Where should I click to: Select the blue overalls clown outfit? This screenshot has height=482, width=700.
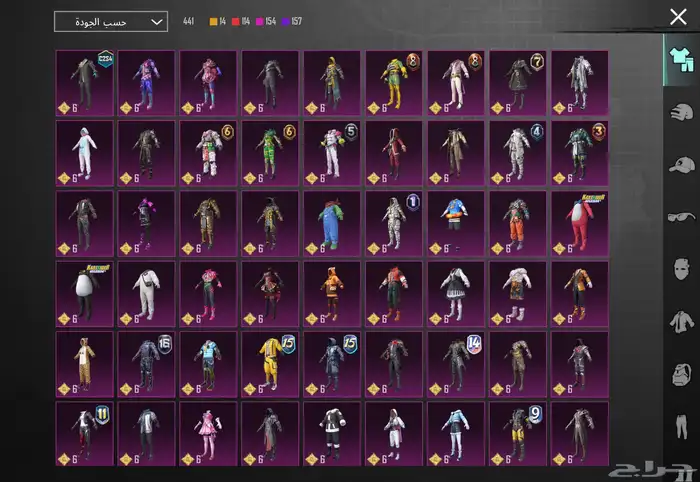pyautogui.click(x=332, y=224)
